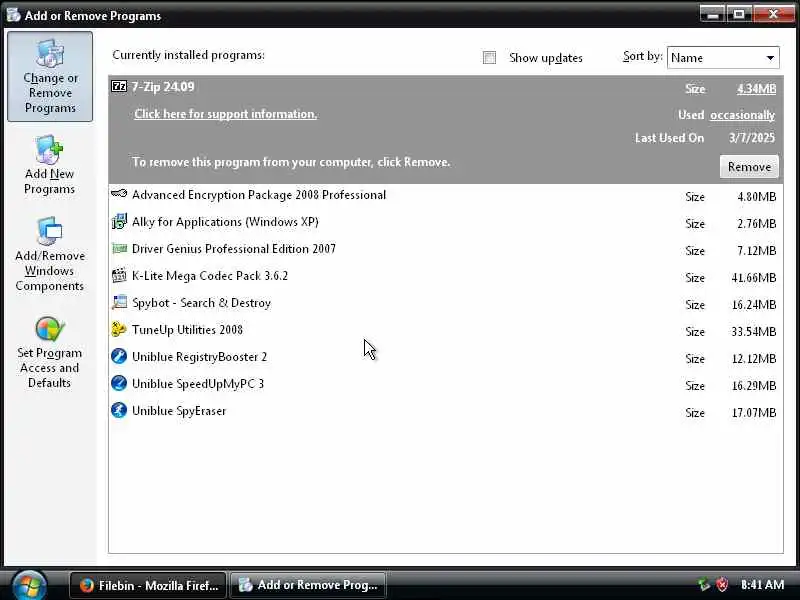Open Add/Remove Windows Components icon
The height and width of the screenshot is (600, 800).
49,231
